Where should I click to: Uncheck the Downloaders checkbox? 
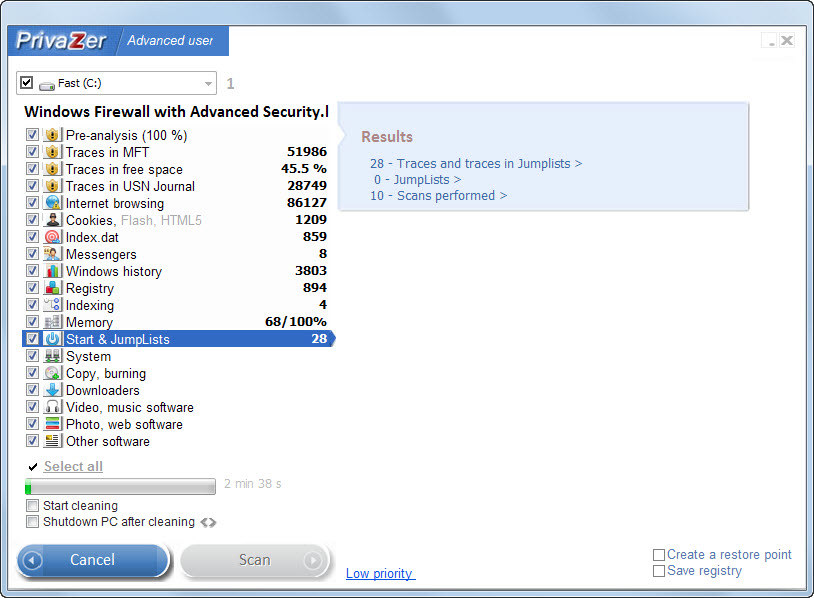click(32, 390)
